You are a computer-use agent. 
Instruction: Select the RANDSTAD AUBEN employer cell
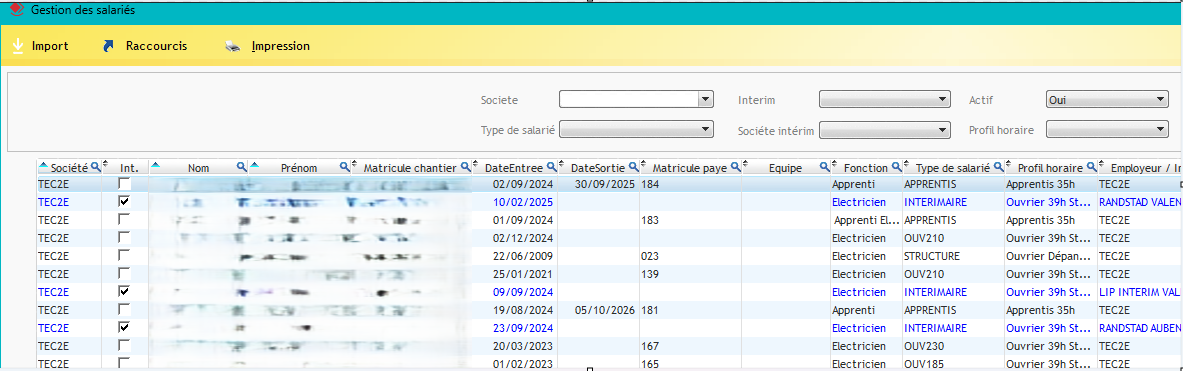pyautogui.click(x=1140, y=327)
